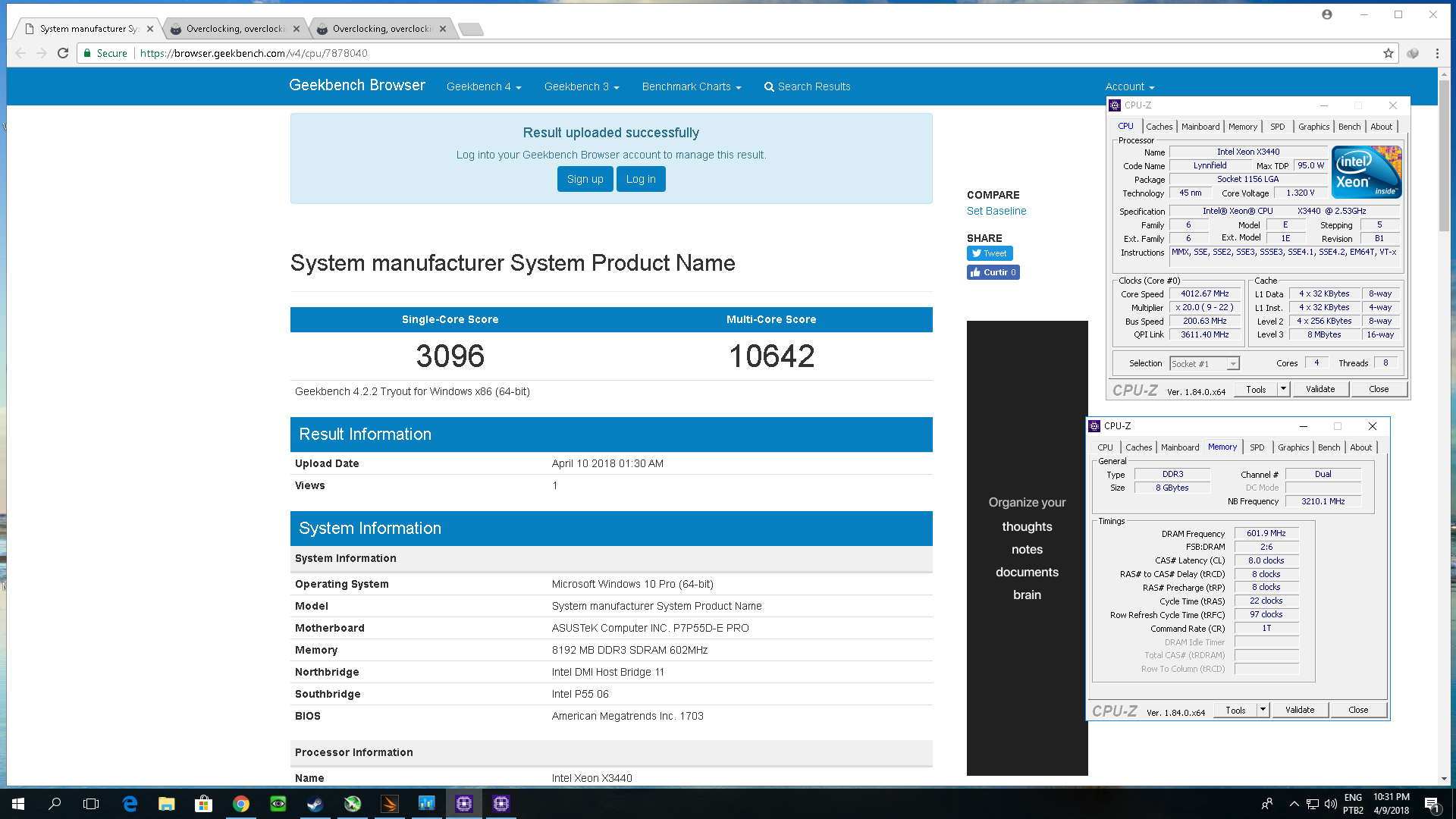Image resolution: width=1456 pixels, height=819 pixels.
Task: Open SPD tab in lower CPU-Z window
Action: tap(1257, 447)
